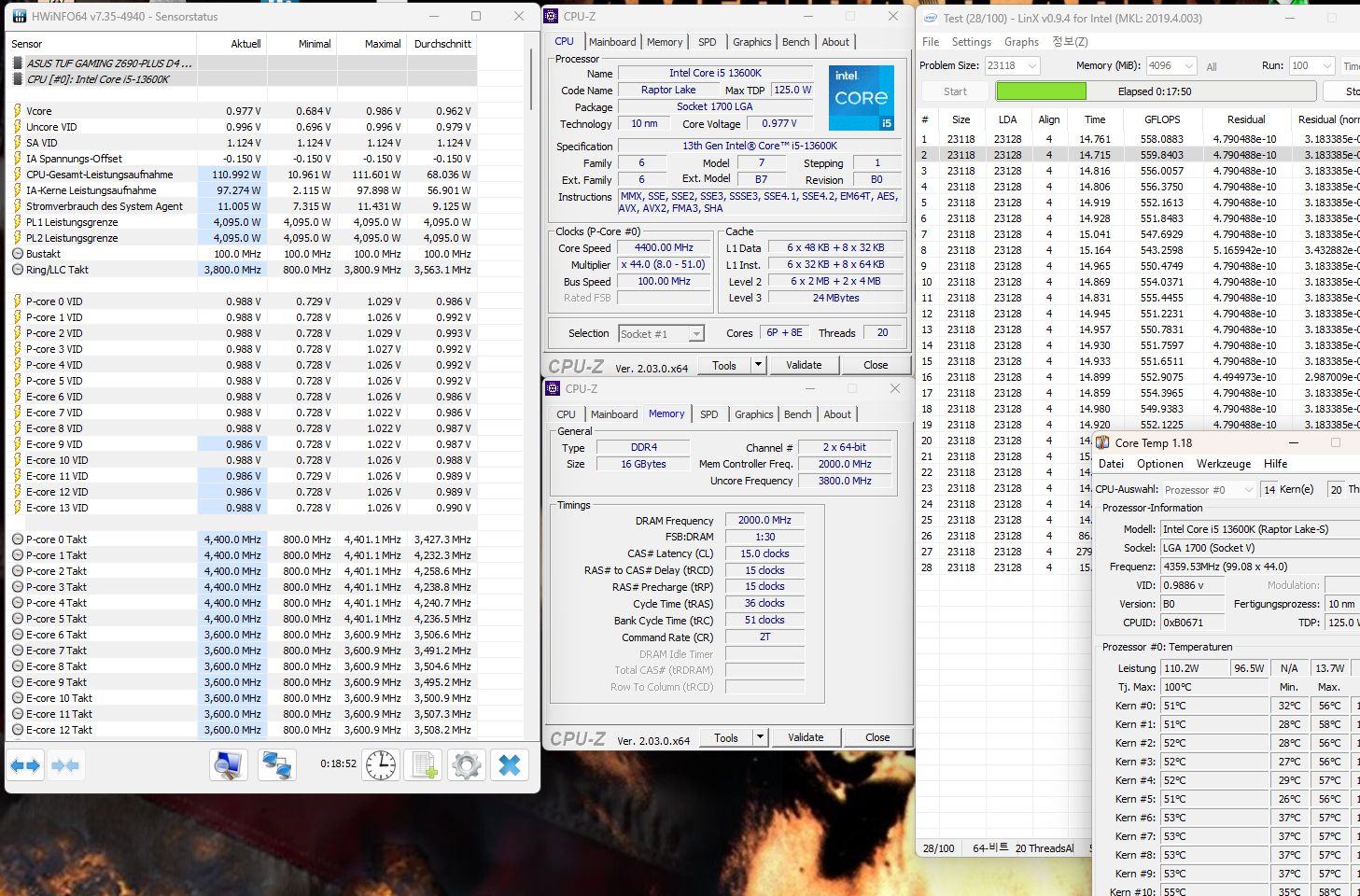Click the icon beside CPU [#0] i5-13600K row
The height and width of the screenshot is (896, 1360).
coord(18,79)
